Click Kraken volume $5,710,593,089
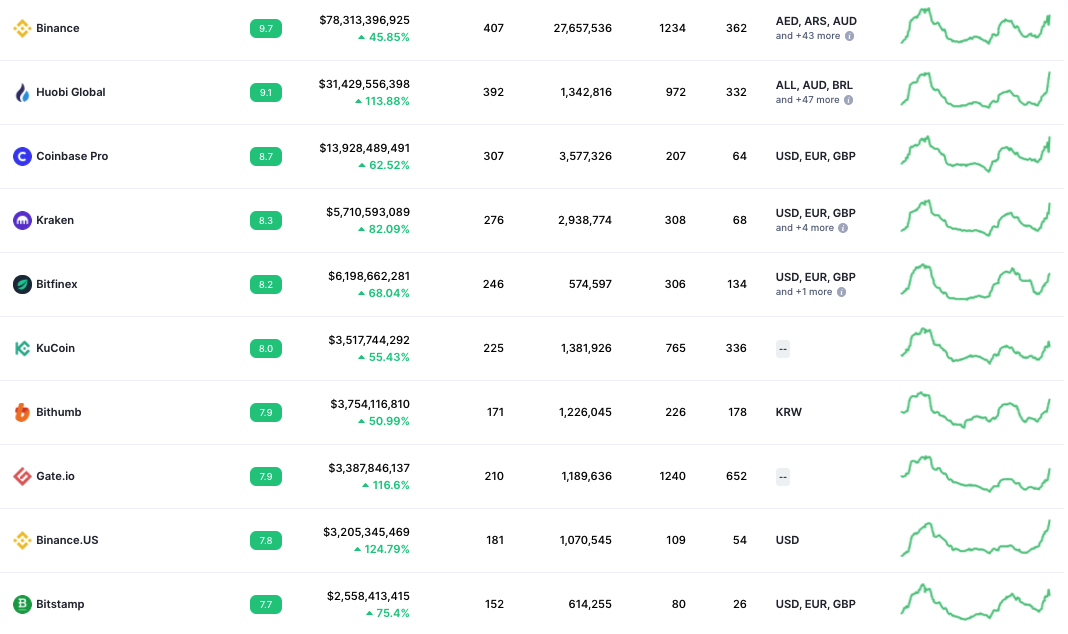1068x634 pixels. tap(368, 212)
